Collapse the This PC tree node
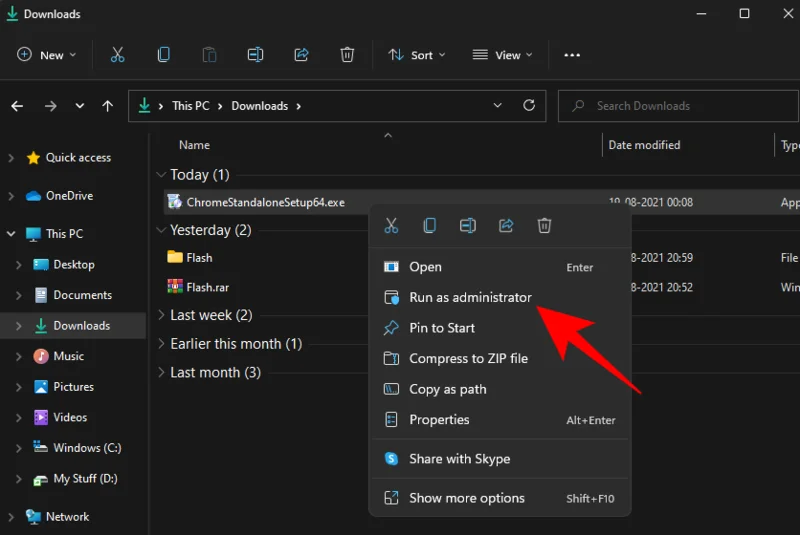800x535 pixels. 11,234
